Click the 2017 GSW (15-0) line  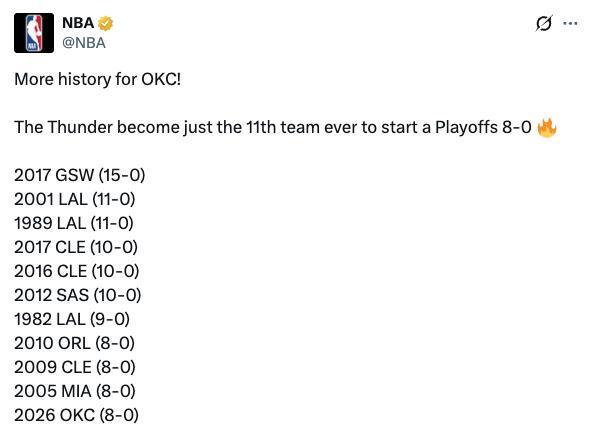pos(80,175)
